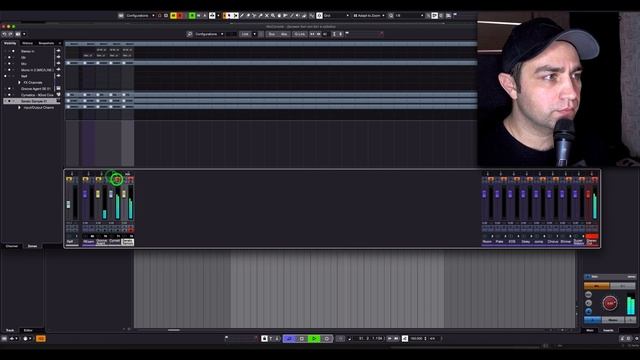The image size is (640, 360).
Task: Click the red button atop the Stereo Sampler channel
Action: click(x=131, y=179)
